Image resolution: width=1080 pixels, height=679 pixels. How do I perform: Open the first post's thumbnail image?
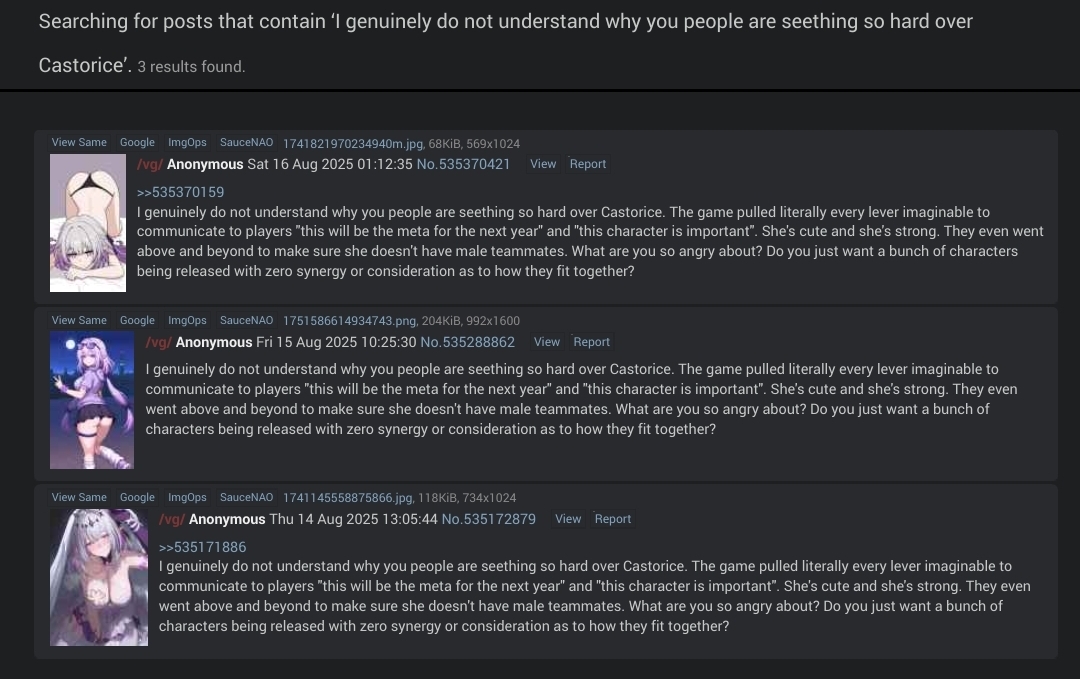click(88, 223)
